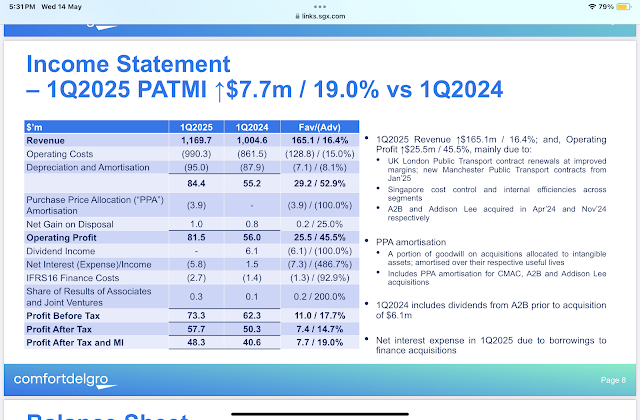Tap the (861.5) cell
This screenshot has width=640, height=420.
[x=252, y=154]
